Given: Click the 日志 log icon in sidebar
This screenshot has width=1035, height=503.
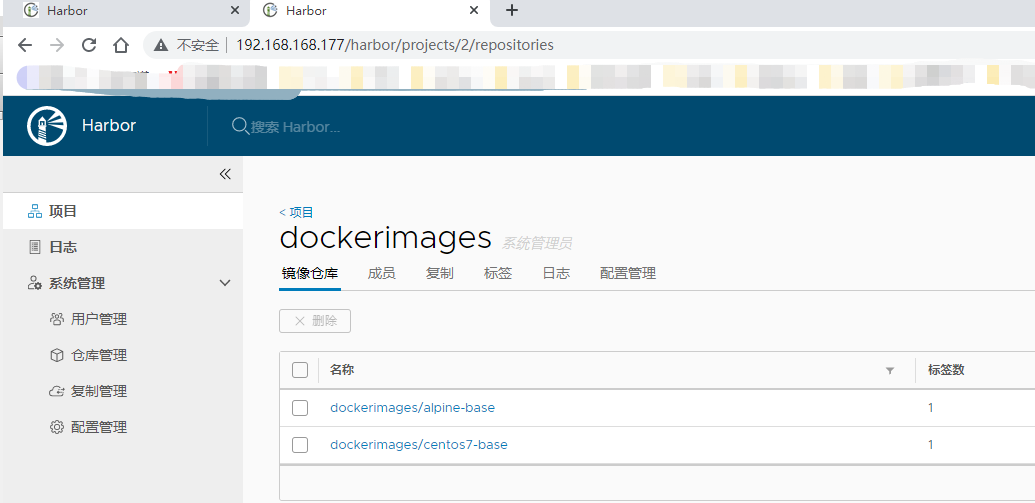Looking at the screenshot, I should coord(35,248).
